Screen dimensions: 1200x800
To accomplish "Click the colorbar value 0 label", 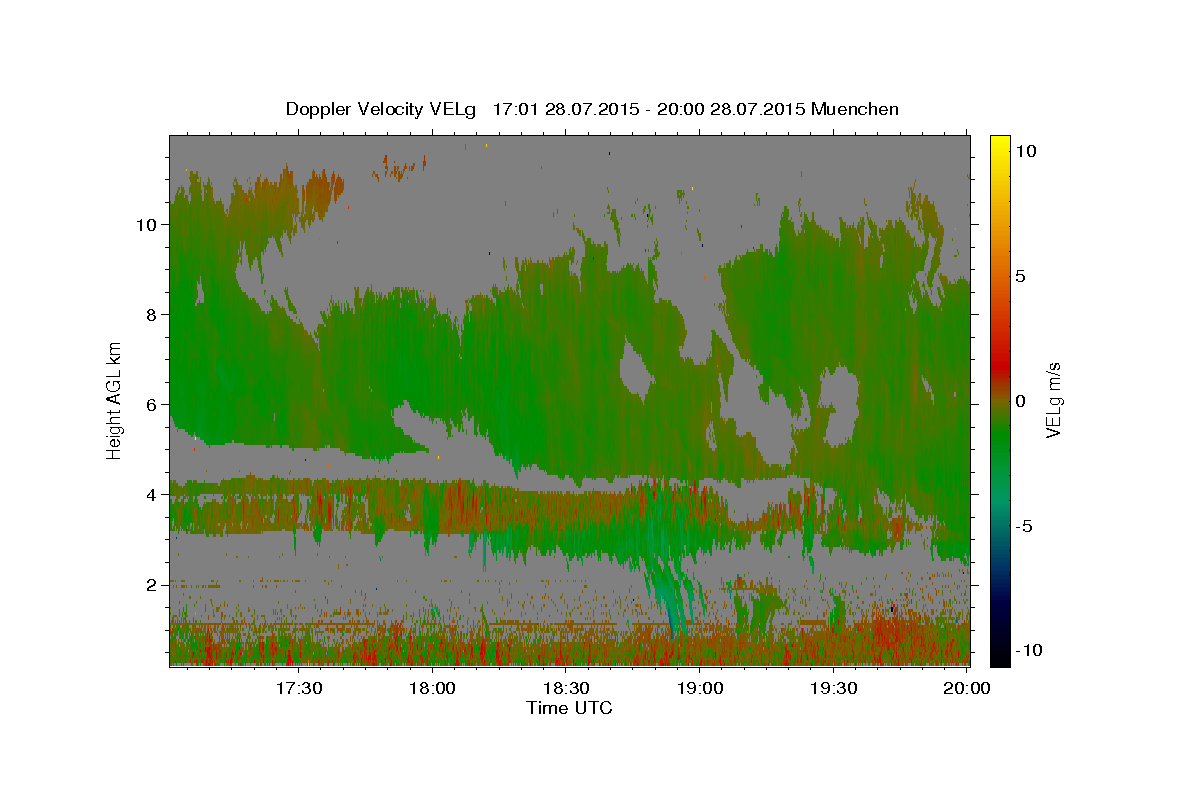I will [1020, 400].
